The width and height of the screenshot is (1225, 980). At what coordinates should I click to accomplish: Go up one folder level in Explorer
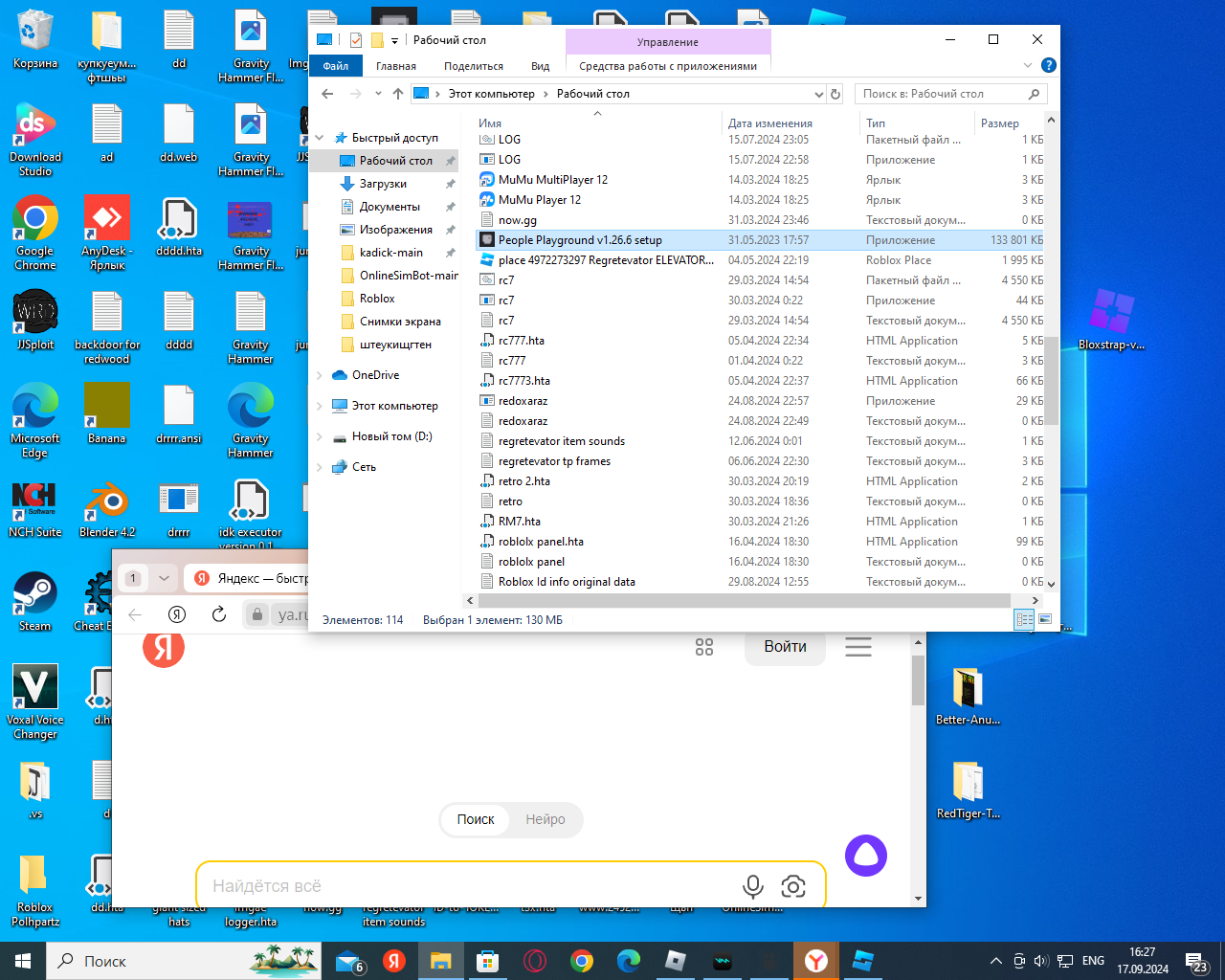(398, 94)
